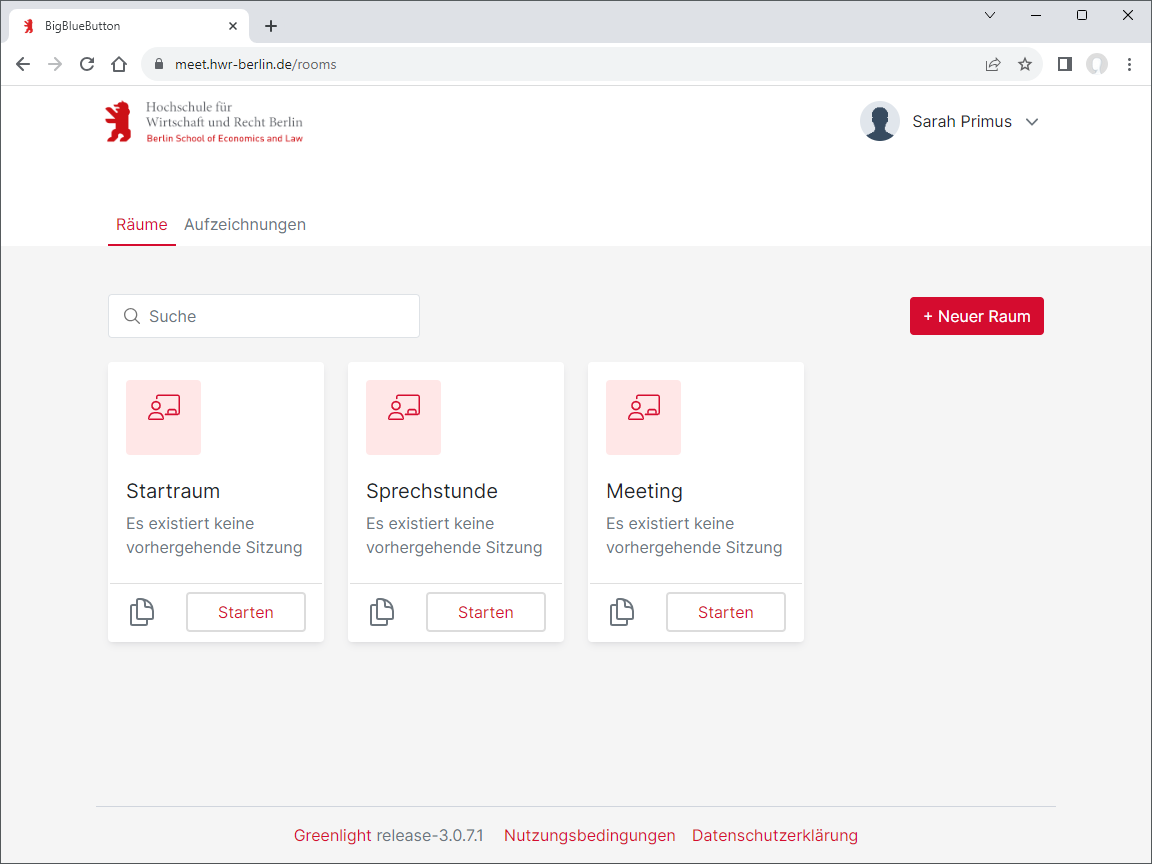Toggle the browser side panel
Viewport: 1152px width, 864px height.
(1064, 64)
